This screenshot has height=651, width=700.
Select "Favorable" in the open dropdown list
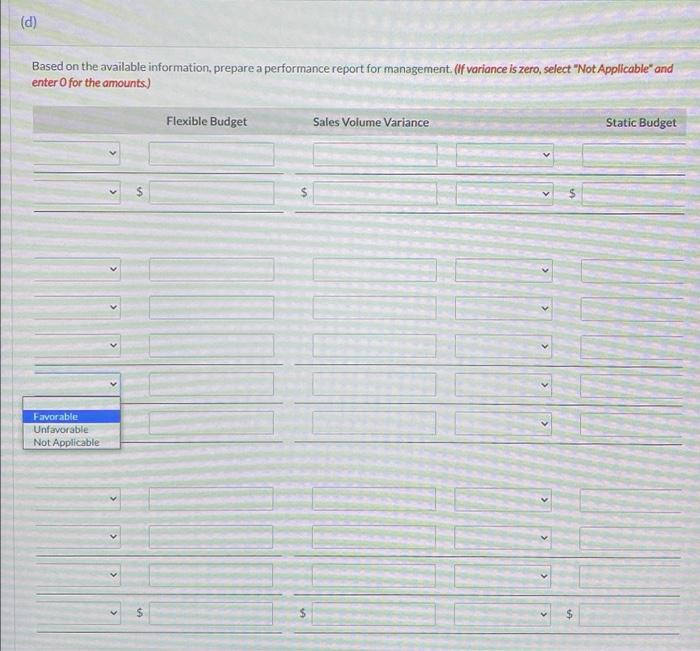71,417
